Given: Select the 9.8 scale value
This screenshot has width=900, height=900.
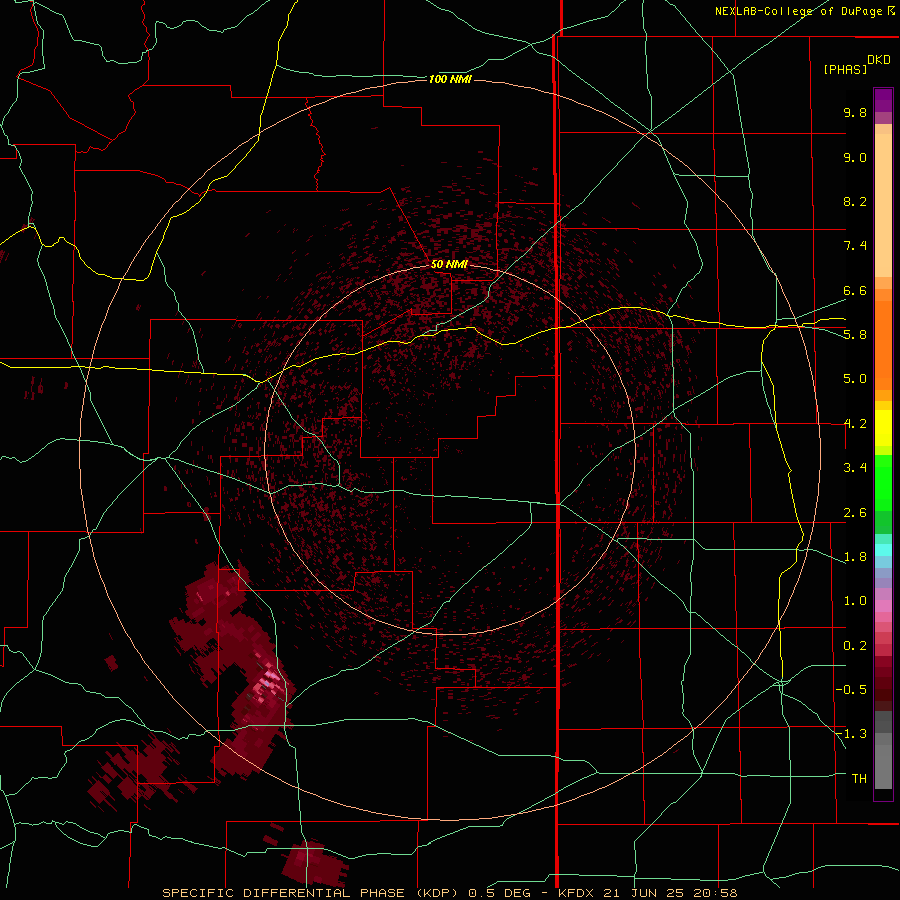Looking at the screenshot, I should pyautogui.click(x=855, y=112).
